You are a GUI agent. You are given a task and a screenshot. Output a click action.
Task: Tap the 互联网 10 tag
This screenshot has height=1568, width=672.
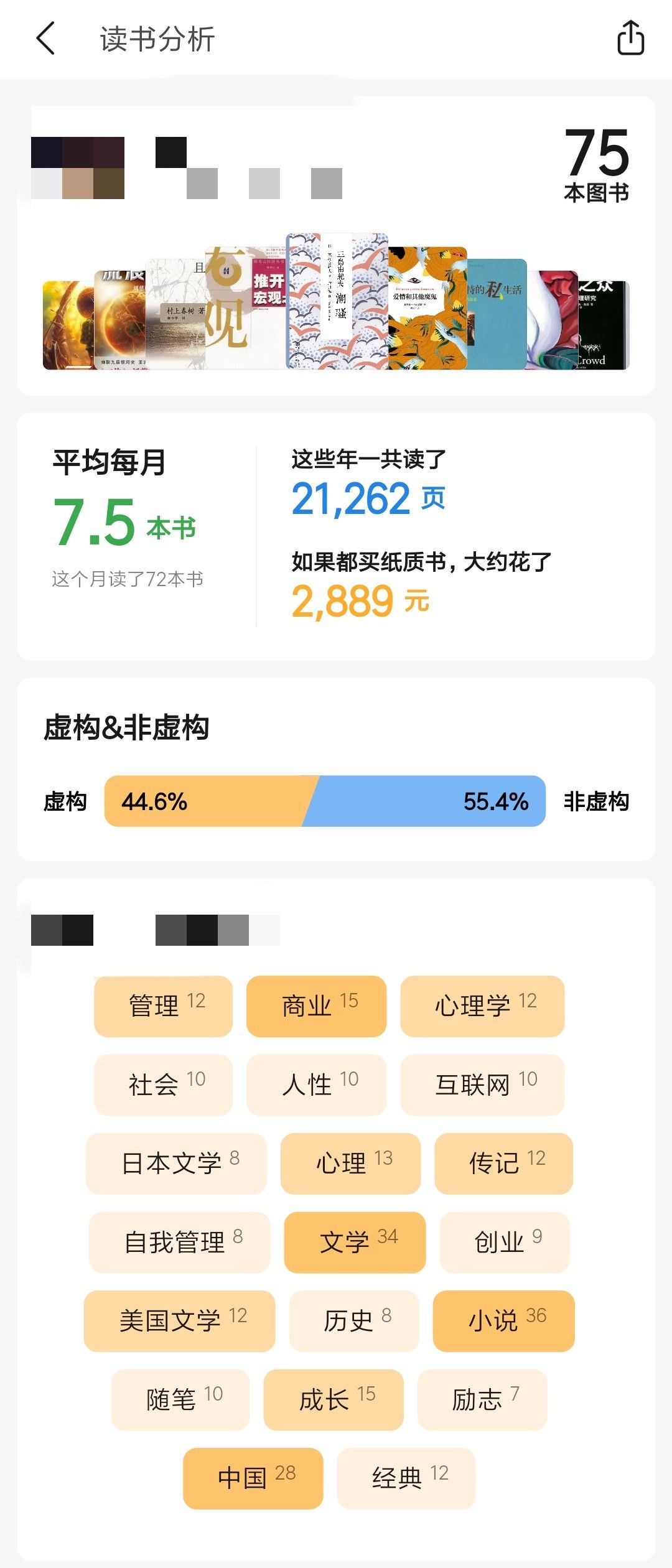pyautogui.click(x=482, y=1085)
